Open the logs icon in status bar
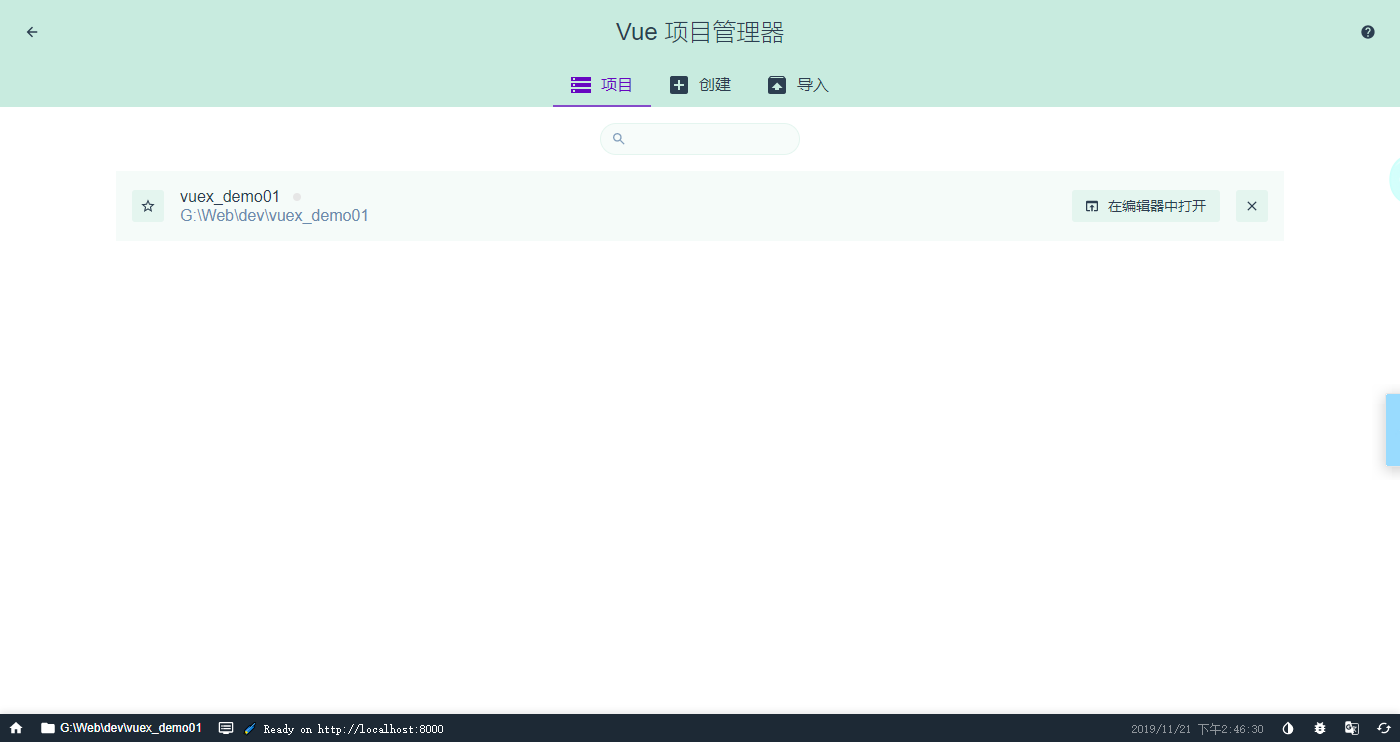The image size is (1400, 742). tap(226, 729)
